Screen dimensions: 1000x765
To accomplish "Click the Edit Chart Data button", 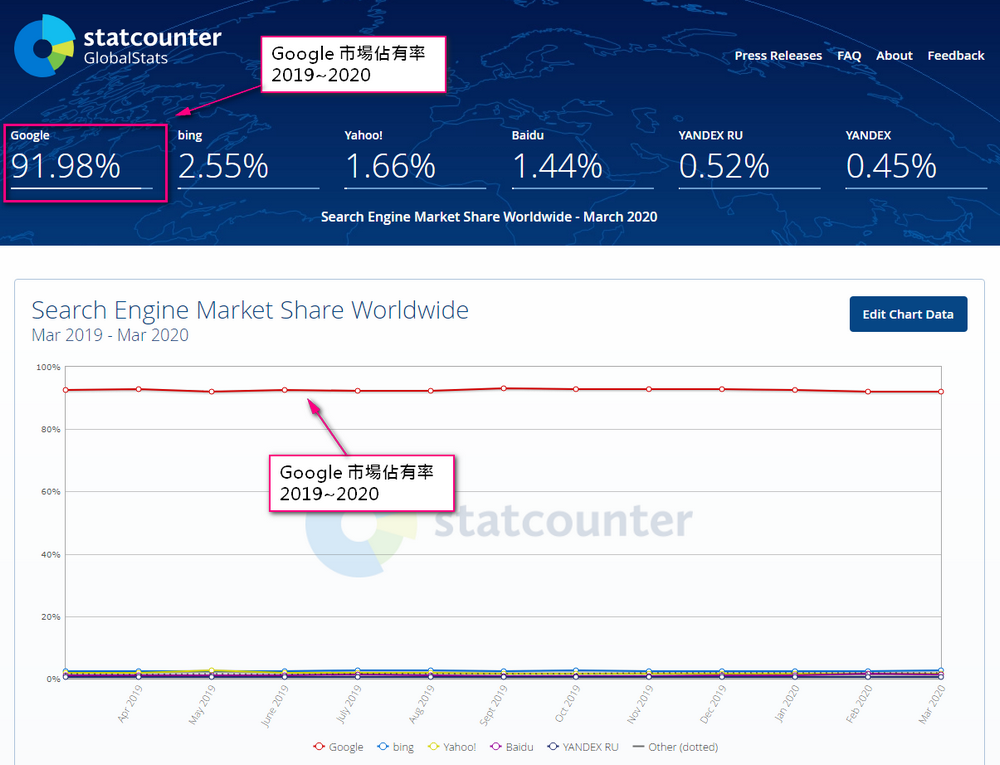I will point(908,314).
